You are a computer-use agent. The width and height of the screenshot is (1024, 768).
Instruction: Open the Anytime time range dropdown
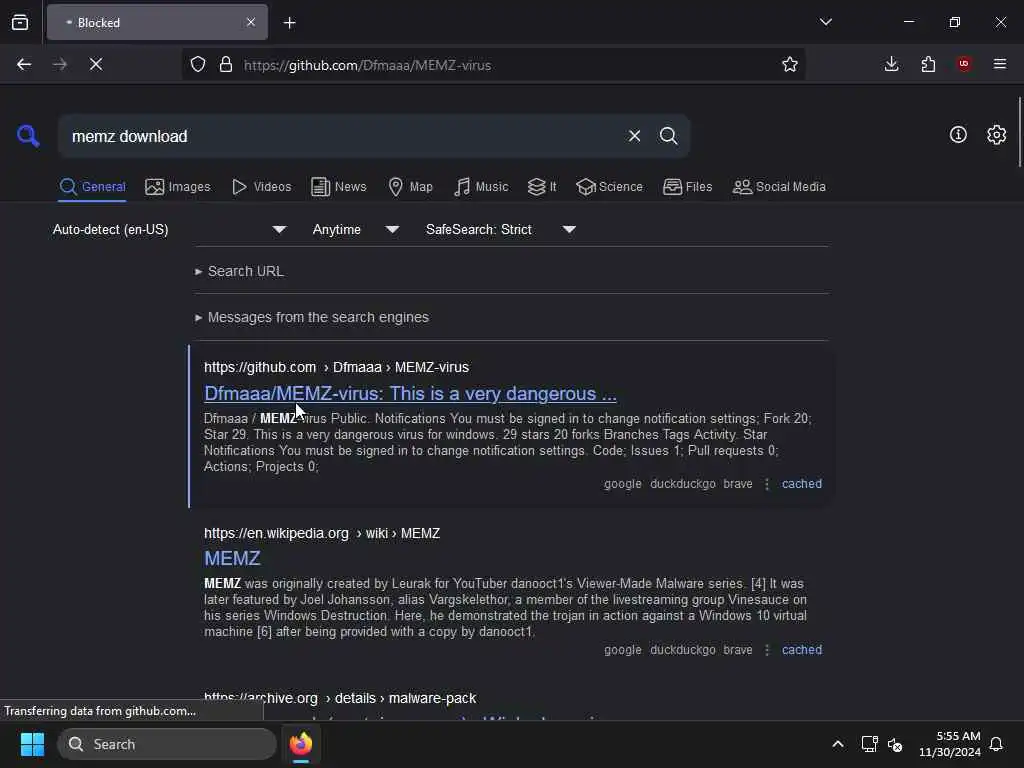356,230
